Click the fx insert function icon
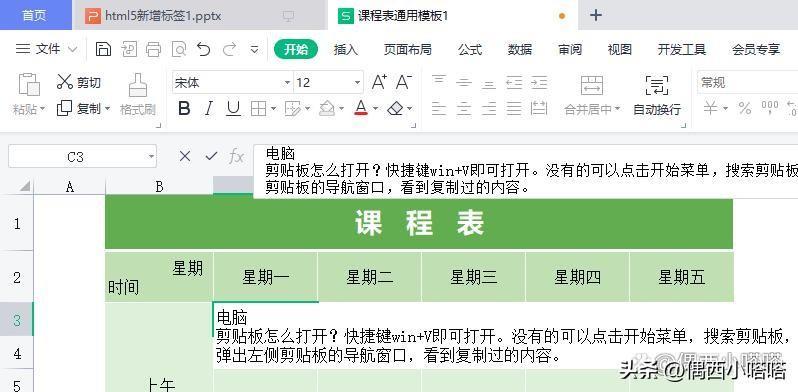 (x=236, y=156)
